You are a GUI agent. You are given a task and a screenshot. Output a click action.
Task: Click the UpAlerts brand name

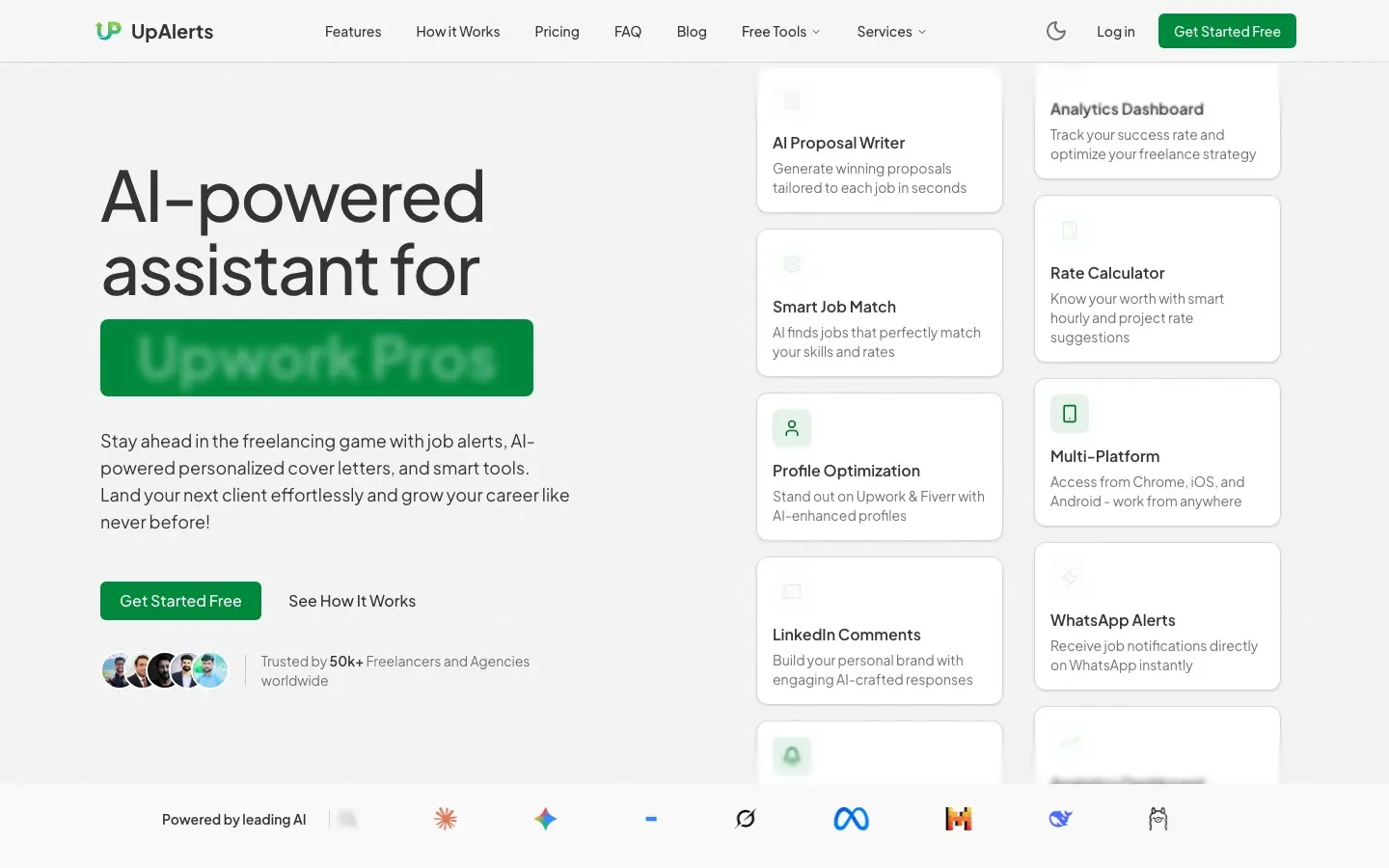point(172,32)
